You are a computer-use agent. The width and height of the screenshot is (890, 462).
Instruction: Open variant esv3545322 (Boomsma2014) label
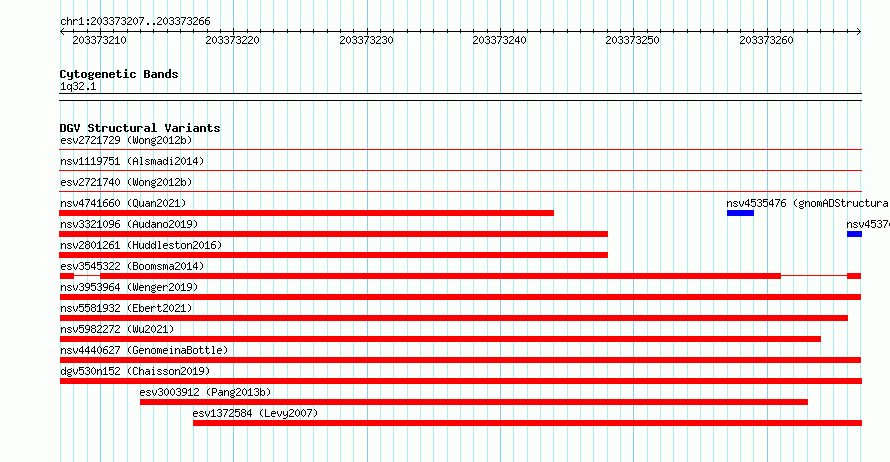point(132,266)
